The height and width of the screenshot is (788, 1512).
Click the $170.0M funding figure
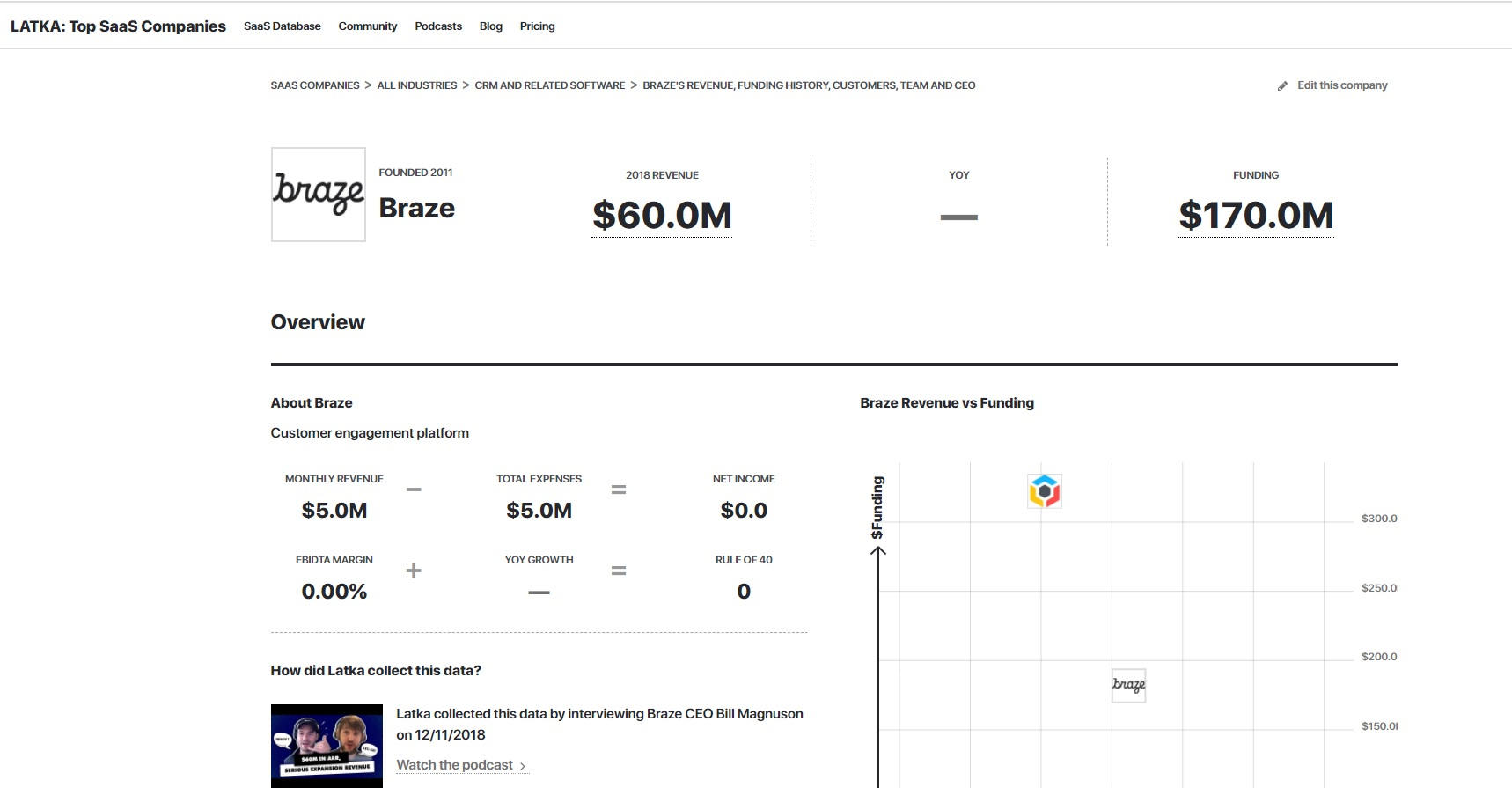point(1256,216)
